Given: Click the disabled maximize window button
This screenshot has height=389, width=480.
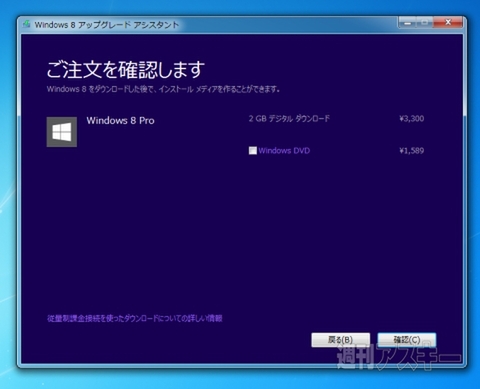Looking at the screenshot, I should click(x=425, y=22).
